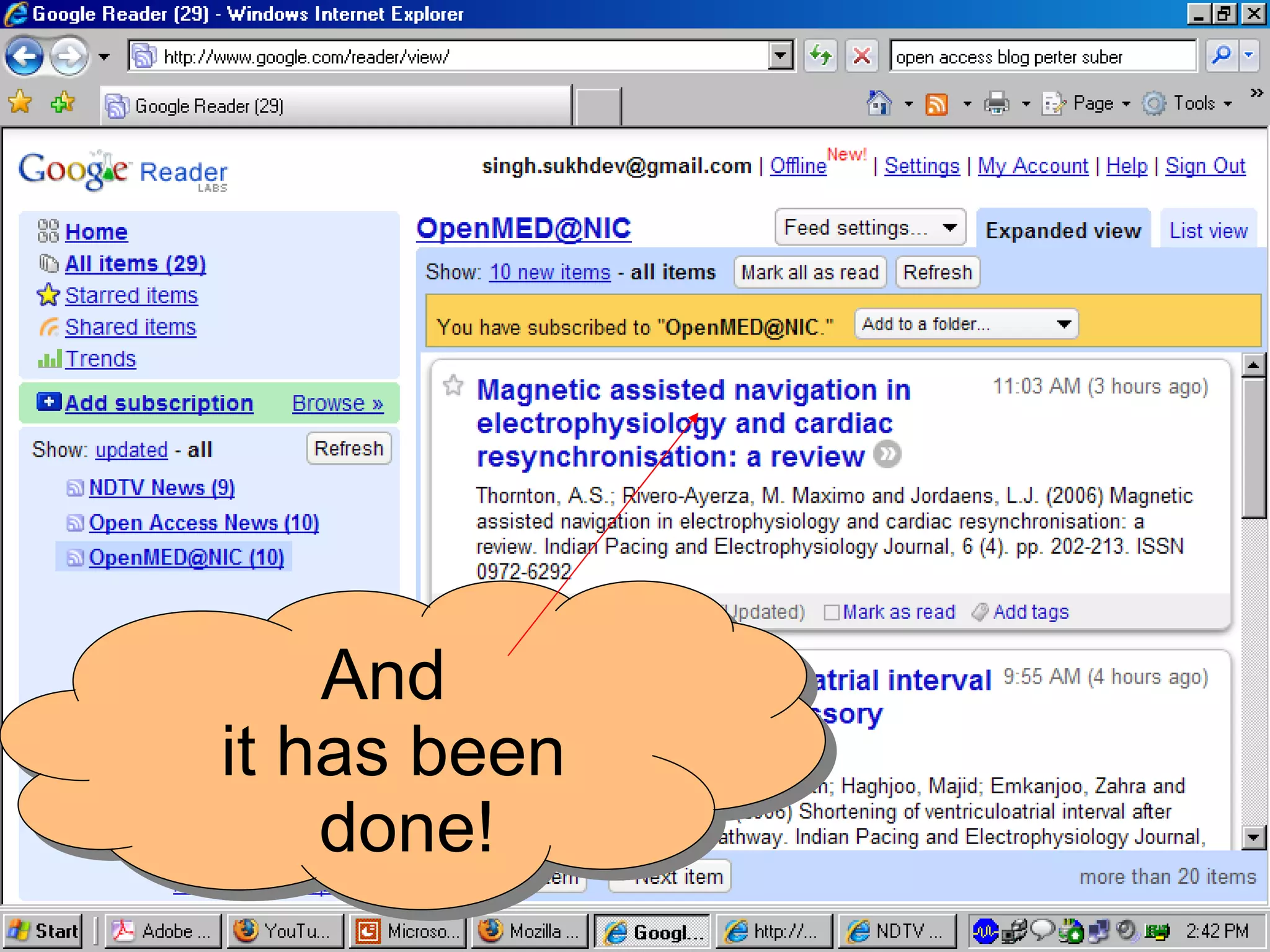This screenshot has width=1270, height=952.
Task: Open Favorites Center star icon
Action: [x=20, y=102]
